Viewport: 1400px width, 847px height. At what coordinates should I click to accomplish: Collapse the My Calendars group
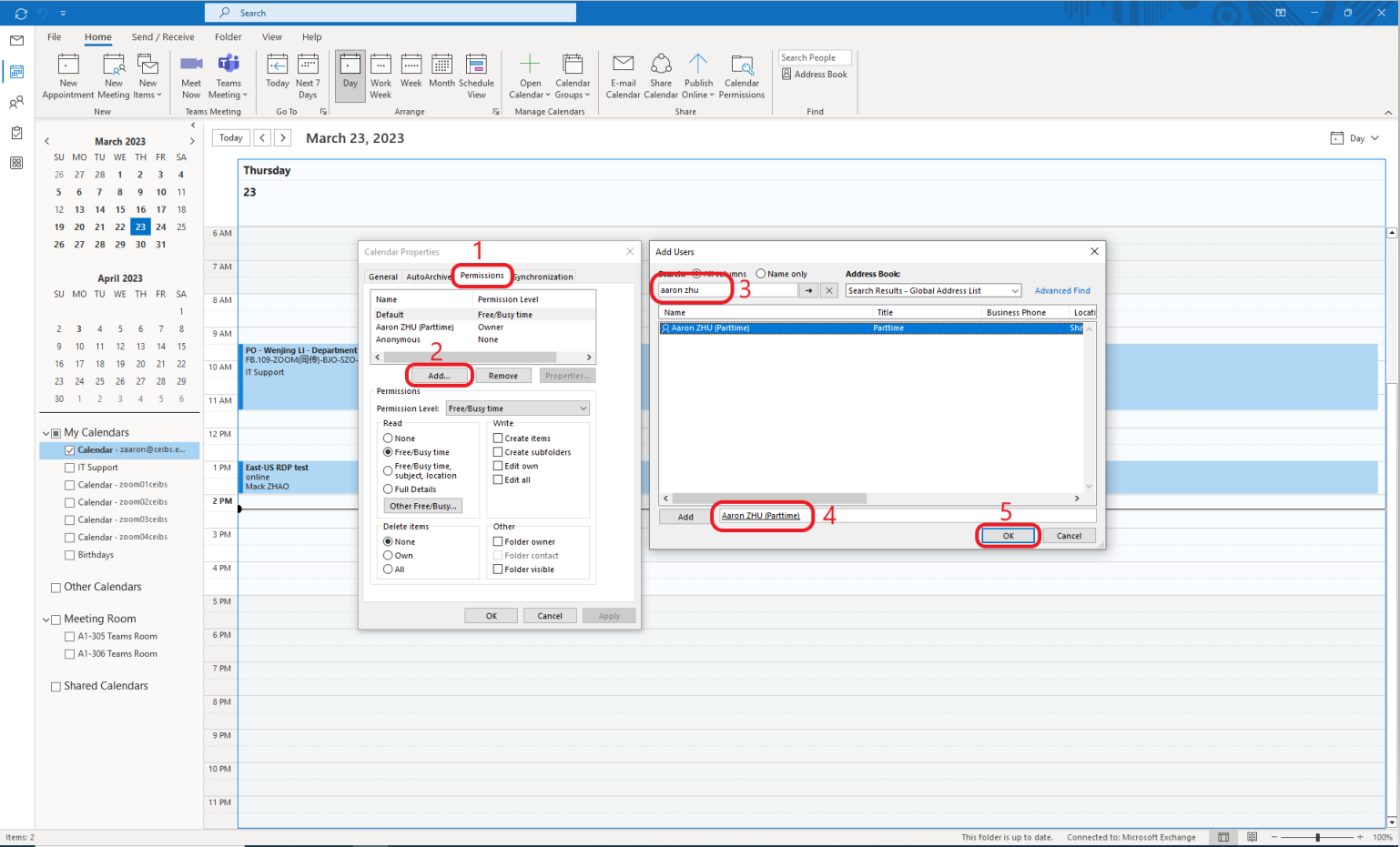pos(46,433)
